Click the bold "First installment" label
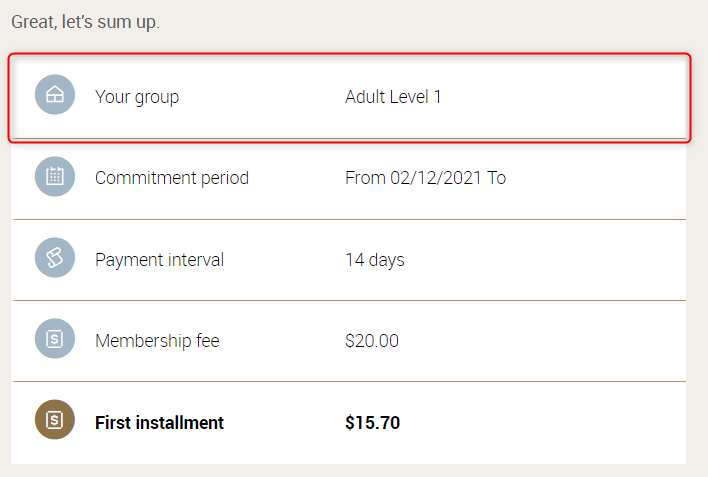 tap(159, 422)
